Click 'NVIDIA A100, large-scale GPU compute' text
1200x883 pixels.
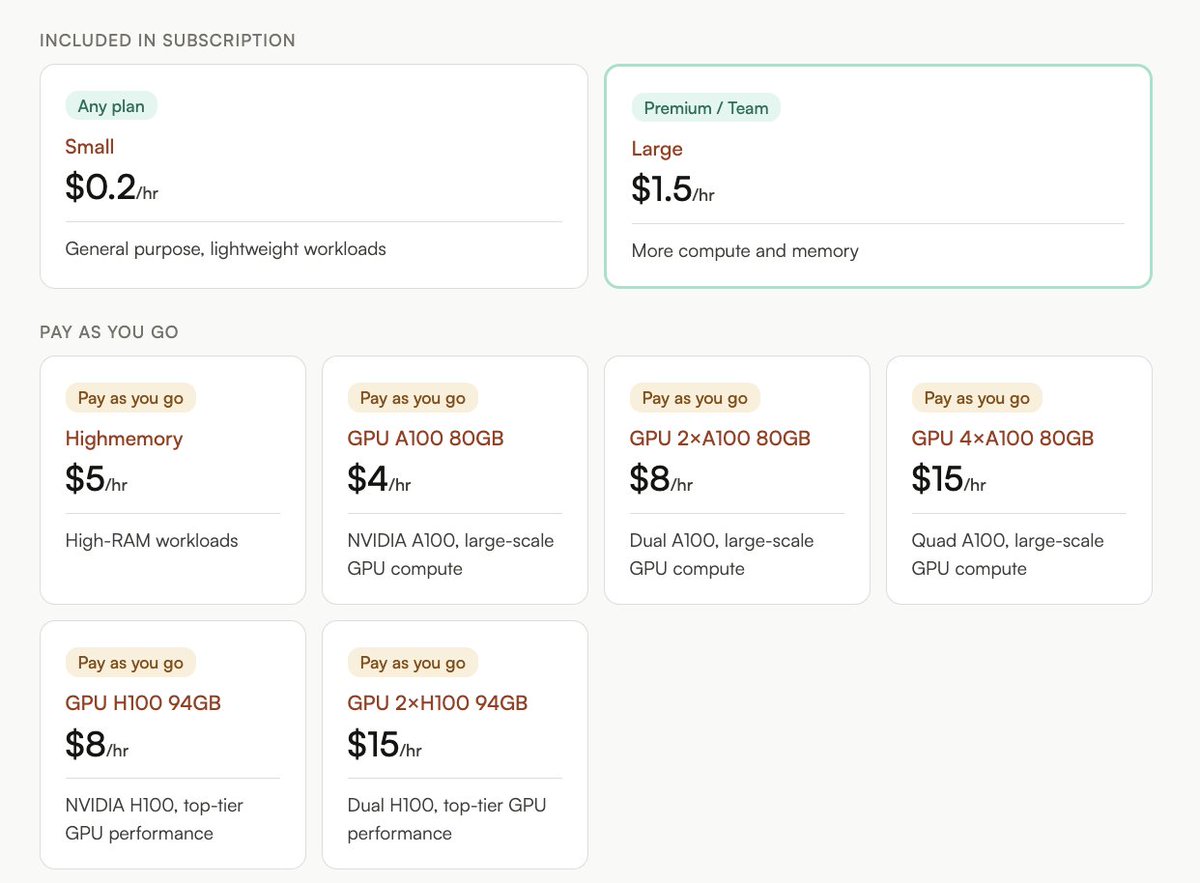[x=451, y=555]
